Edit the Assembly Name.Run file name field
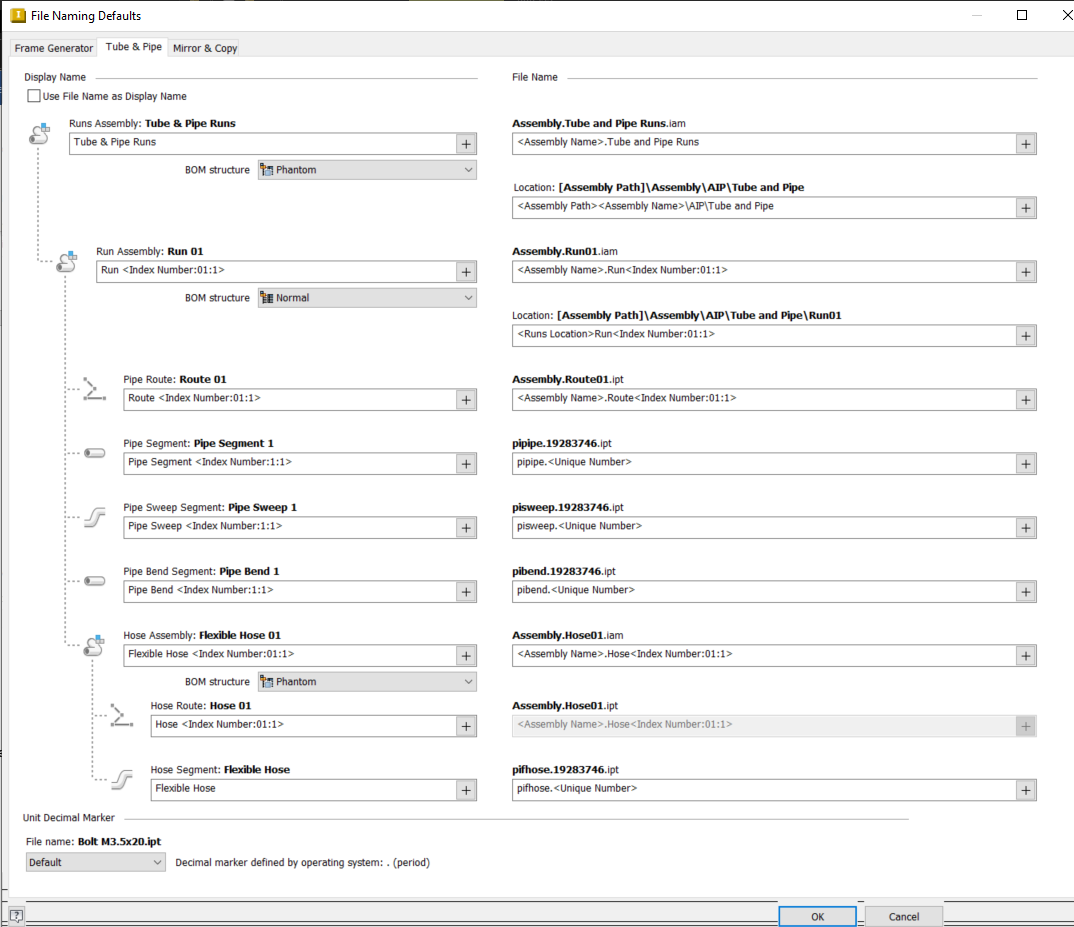Screen dimensions: 1074x927 coord(764,272)
